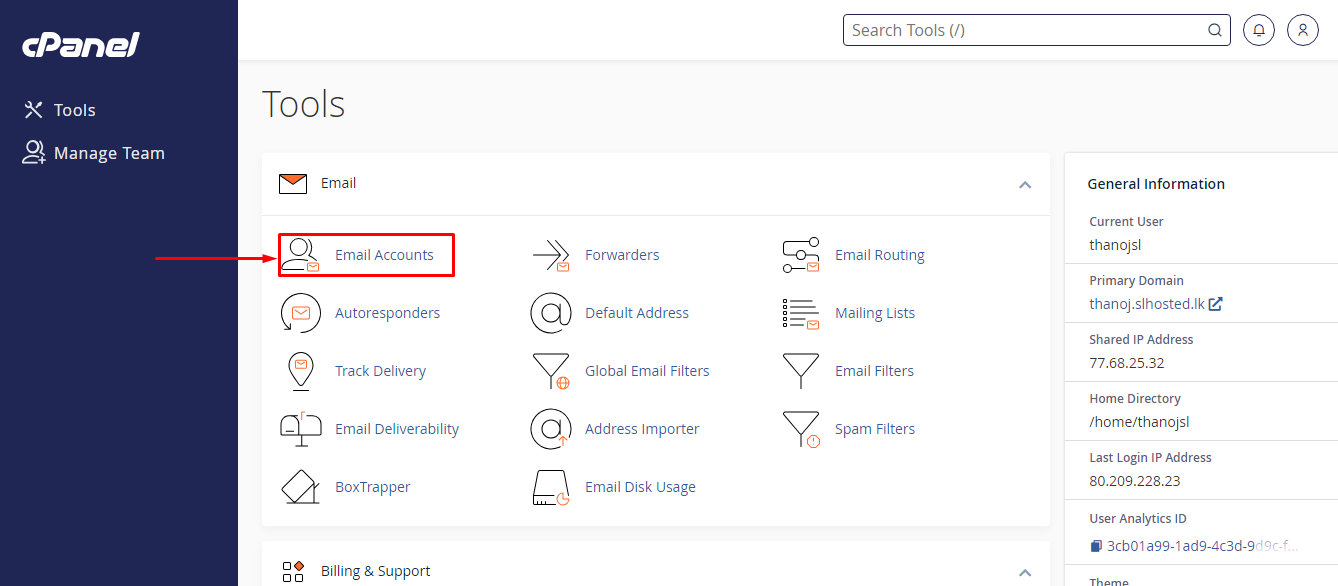This screenshot has width=1338, height=586.
Task: Focus the Search Tools input field
Action: 1025,30
